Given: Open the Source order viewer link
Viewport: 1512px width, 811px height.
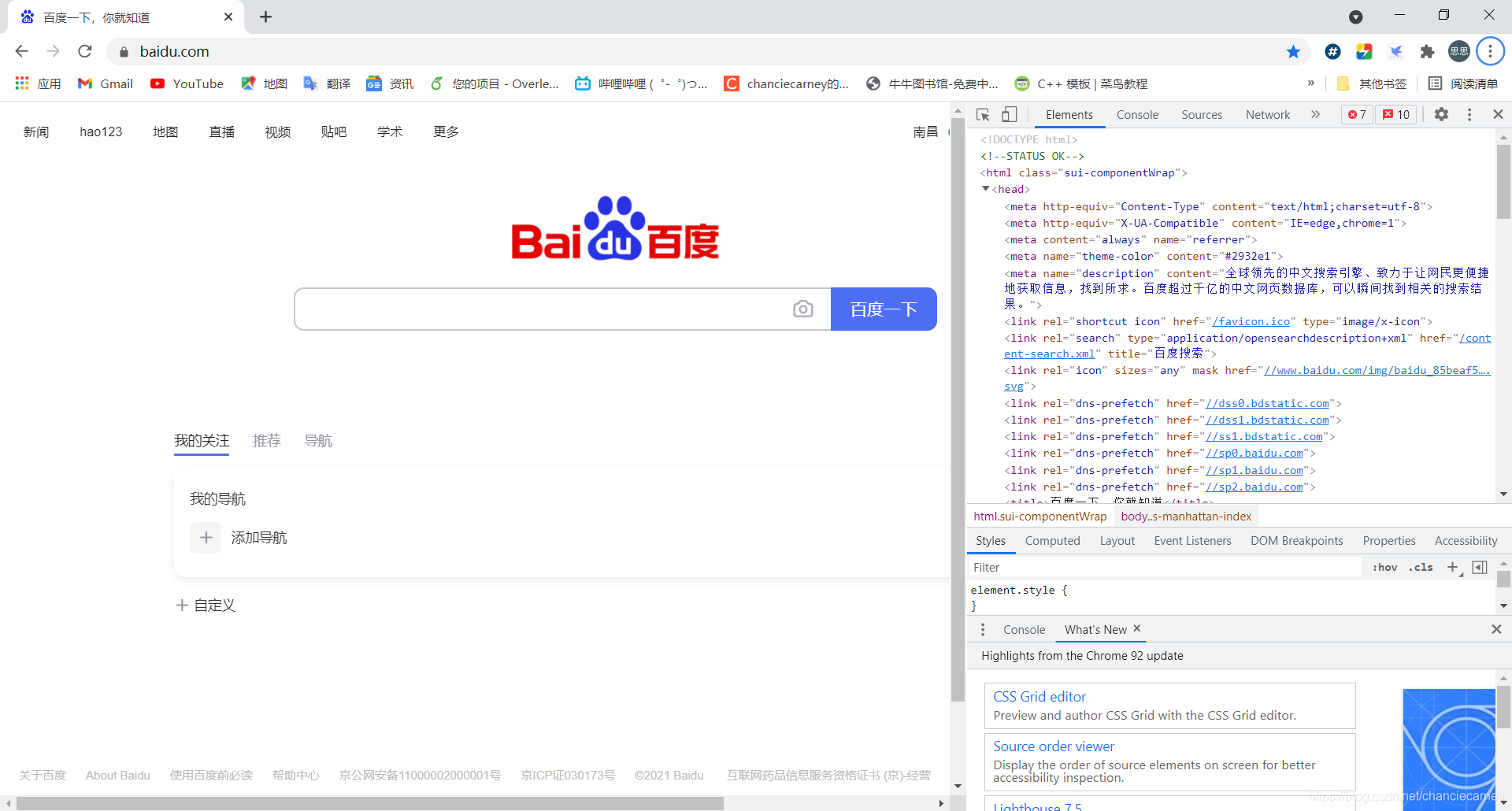Looking at the screenshot, I should click(x=1053, y=746).
